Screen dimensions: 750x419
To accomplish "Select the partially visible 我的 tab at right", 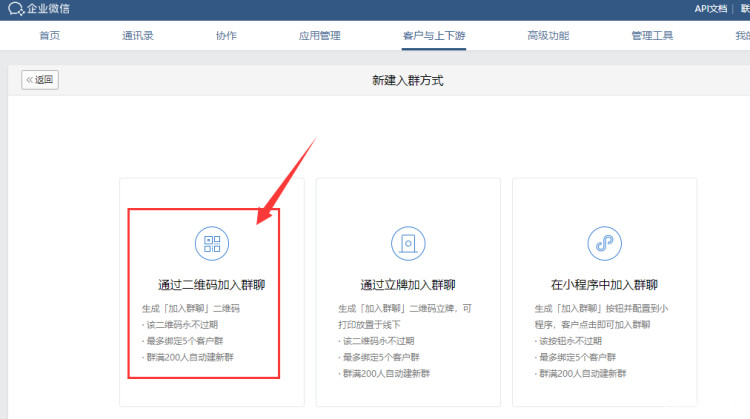I will pos(741,36).
